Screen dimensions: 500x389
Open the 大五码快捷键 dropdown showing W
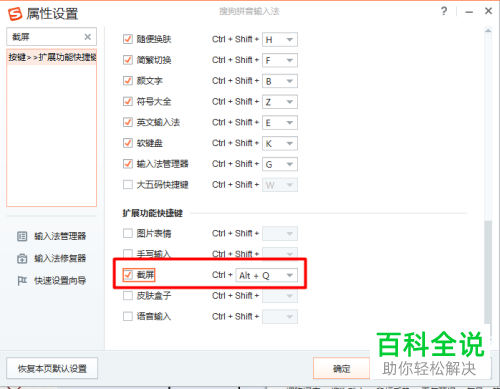[280, 185]
